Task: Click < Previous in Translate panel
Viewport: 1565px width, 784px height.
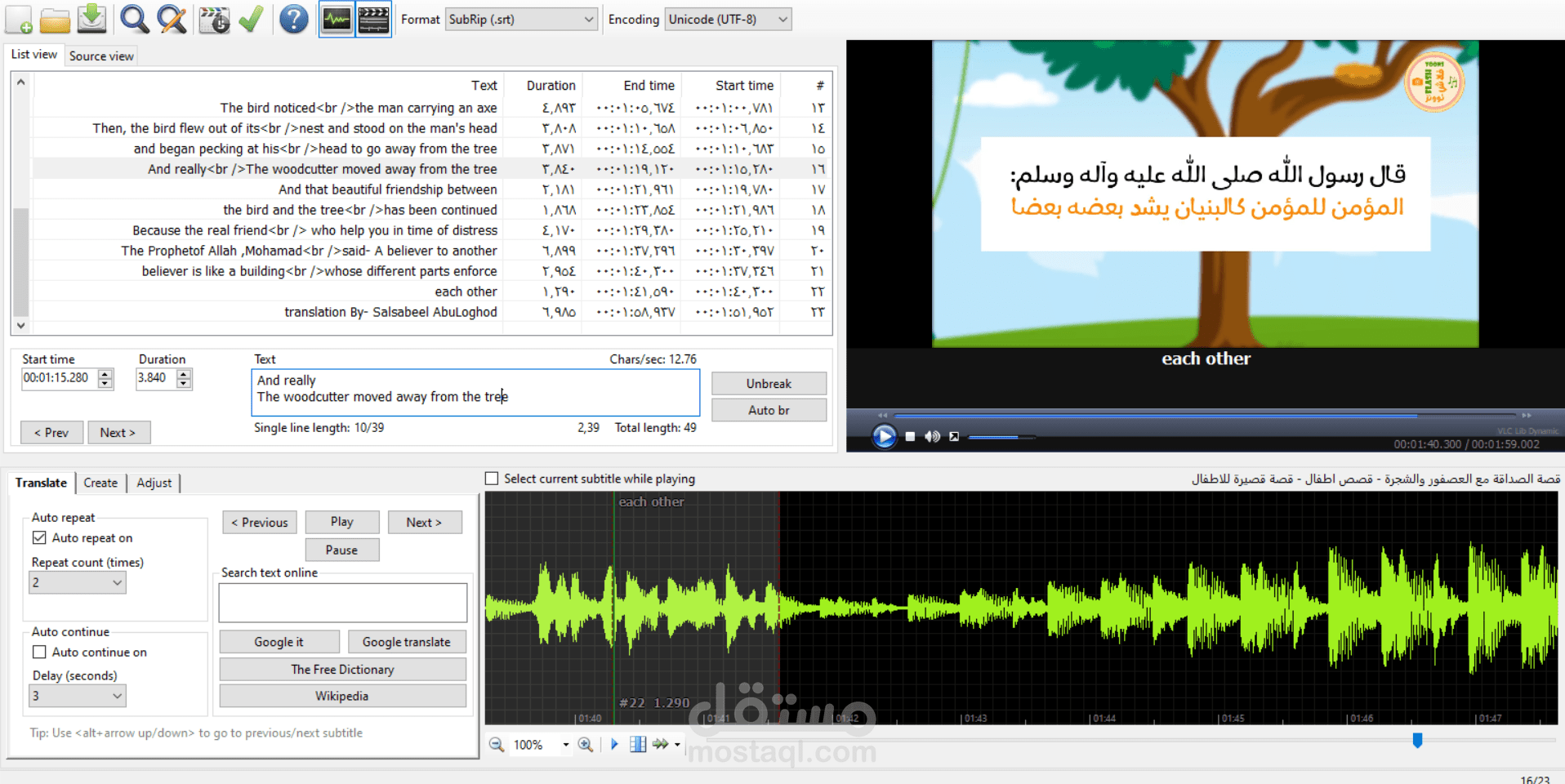Action: [260, 522]
